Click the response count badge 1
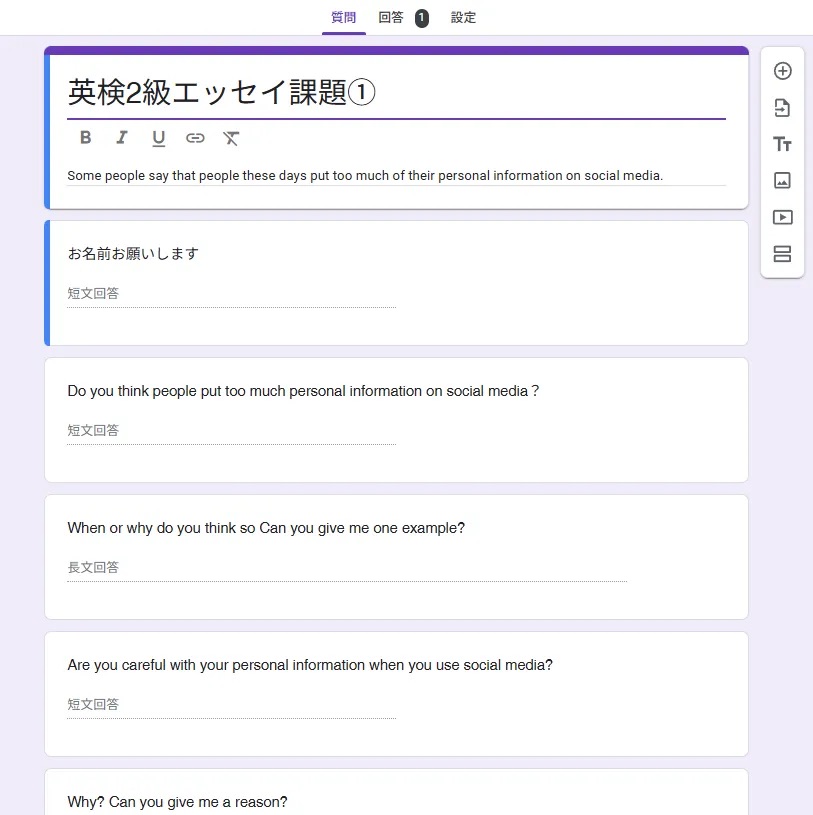The height and width of the screenshot is (815, 813). coord(422,18)
